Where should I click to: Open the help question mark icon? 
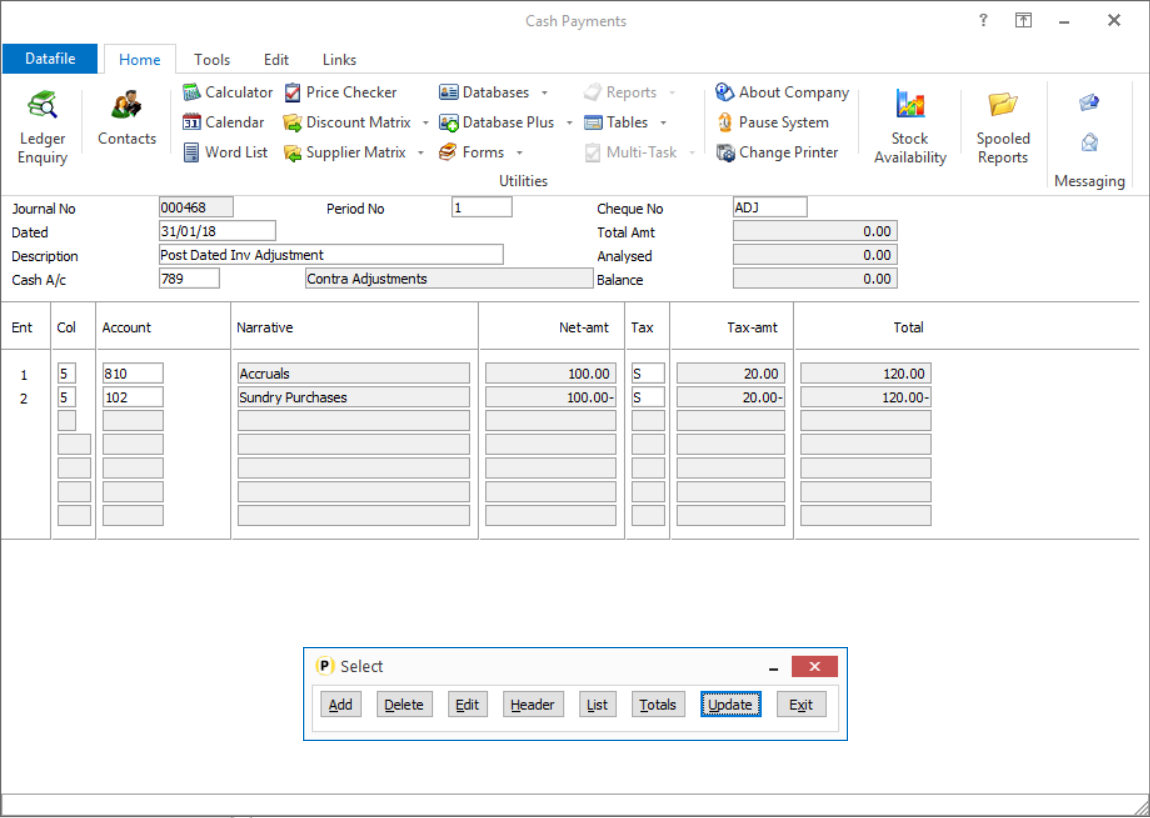click(983, 21)
